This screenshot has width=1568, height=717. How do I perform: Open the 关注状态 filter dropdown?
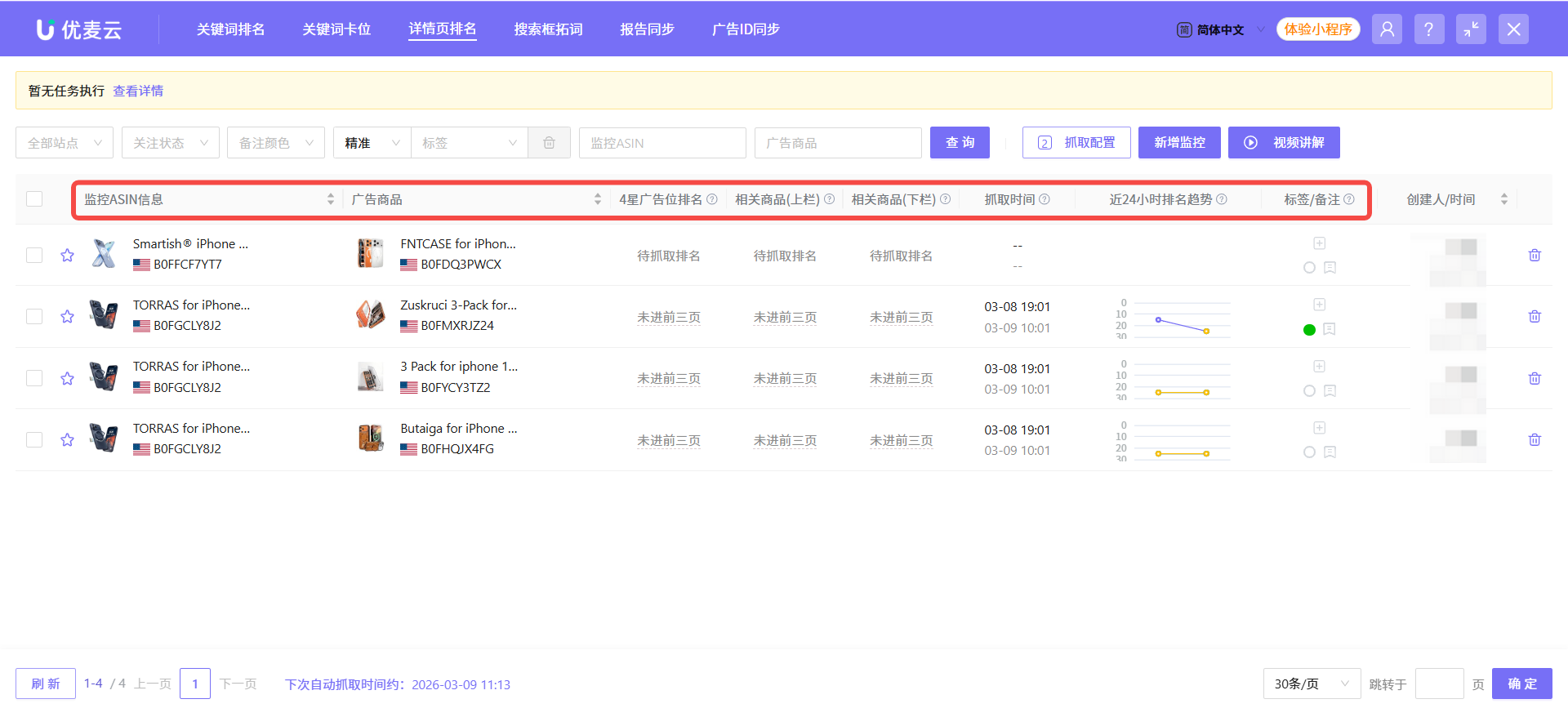tap(170, 143)
